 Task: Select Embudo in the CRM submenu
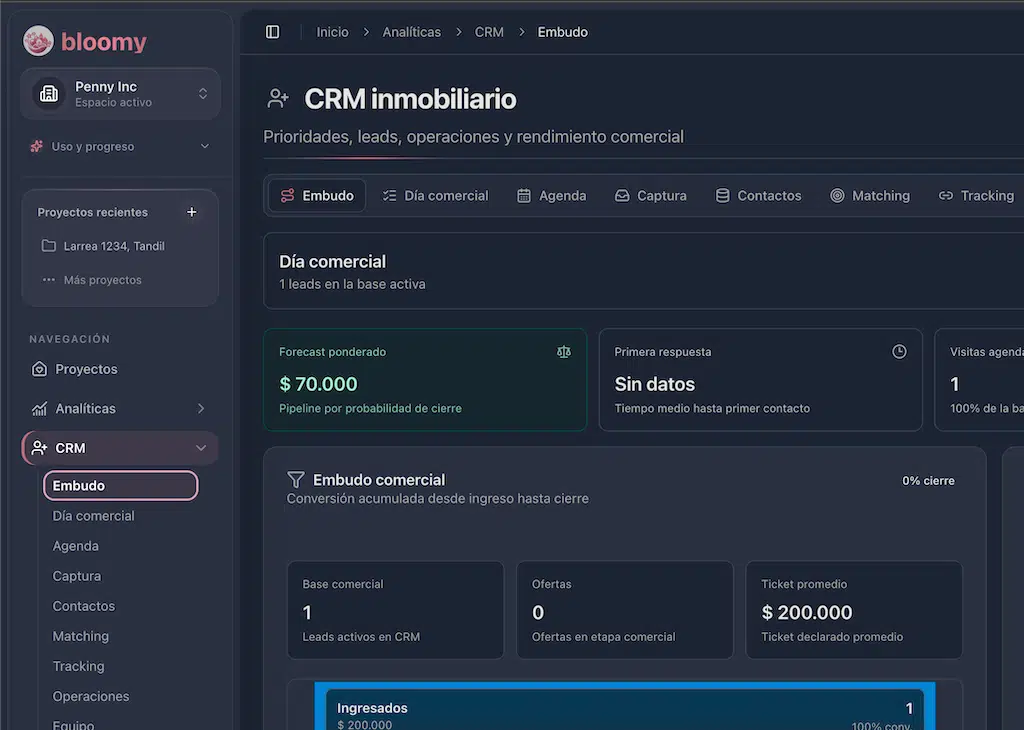[x=121, y=486]
